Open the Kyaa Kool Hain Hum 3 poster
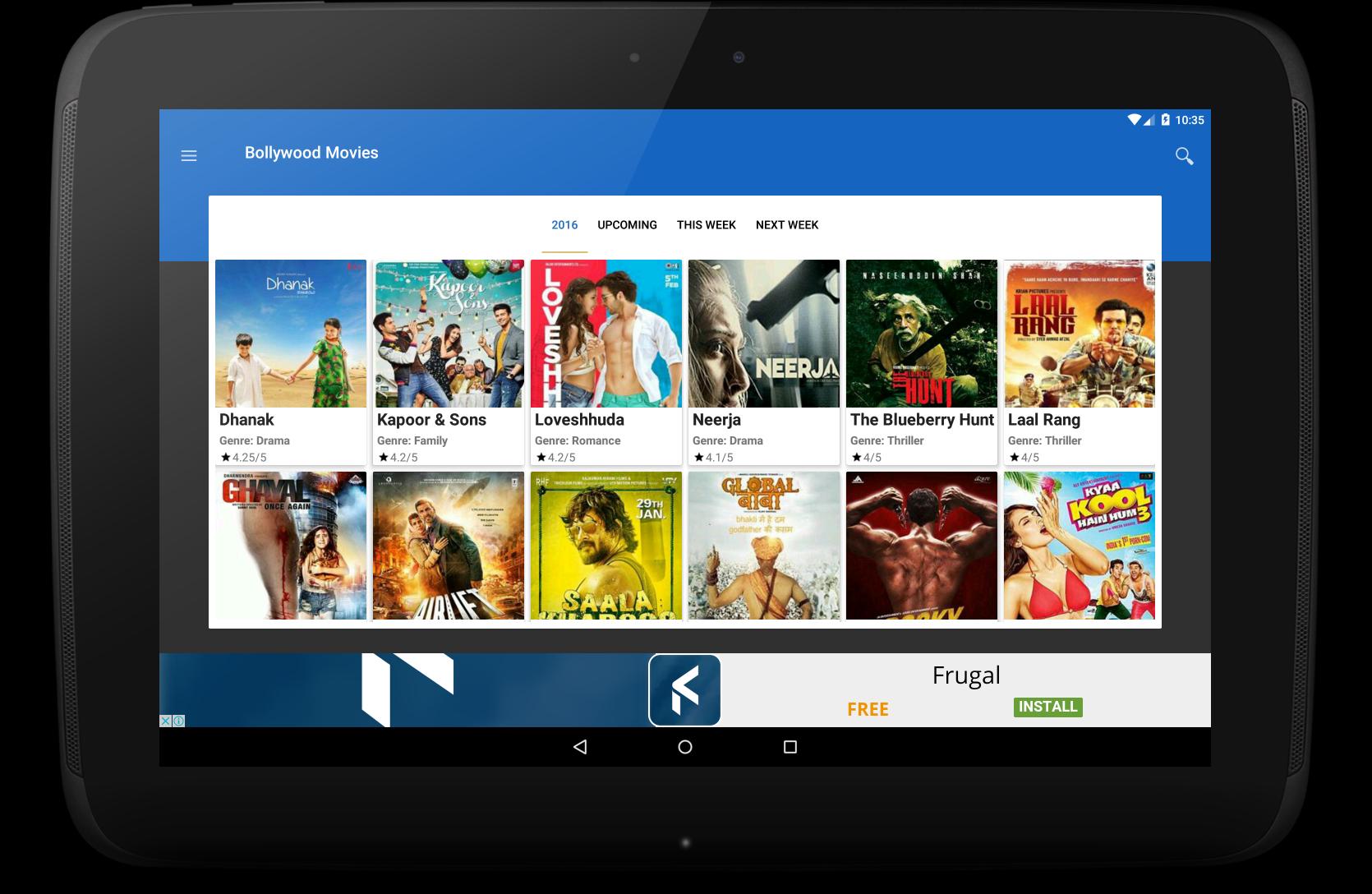This screenshot has height=894, width=1372. click(x=1080, y=546)
